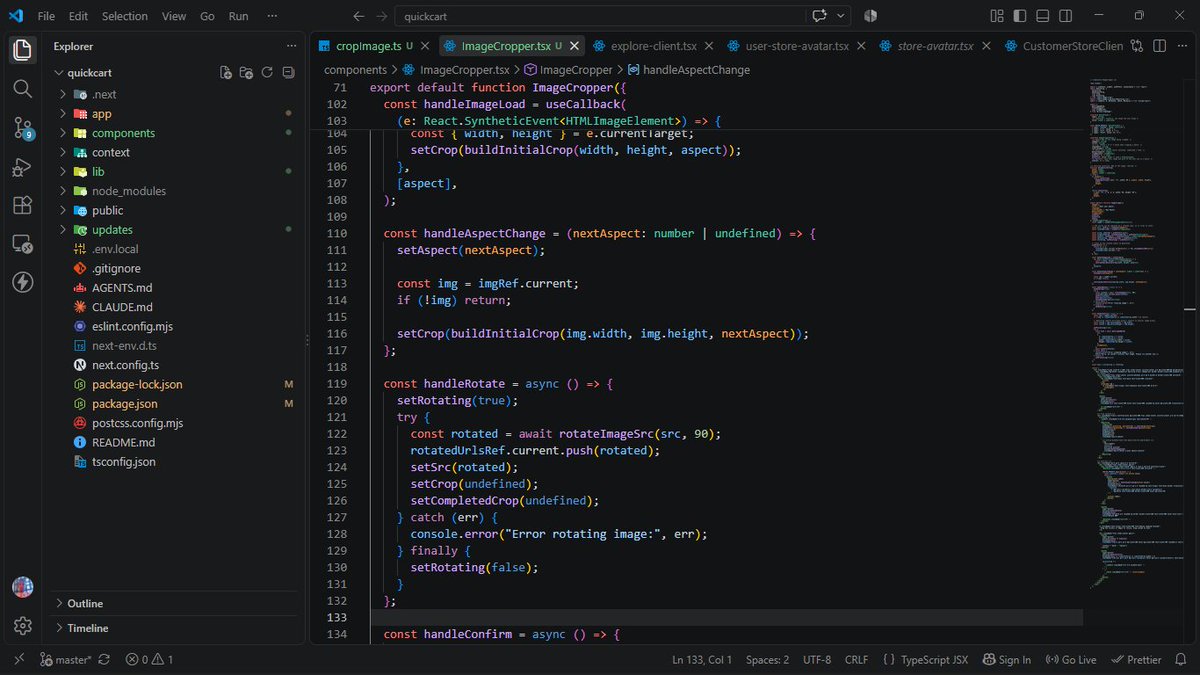Open the notifications bell
Viewport: 1200px width, 675px height.
(x=1181, y=660)
